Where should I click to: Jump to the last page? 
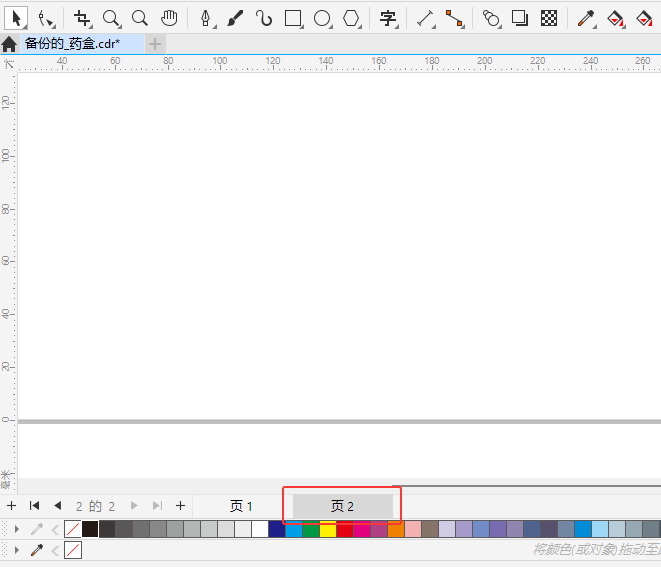coord(157,505)
